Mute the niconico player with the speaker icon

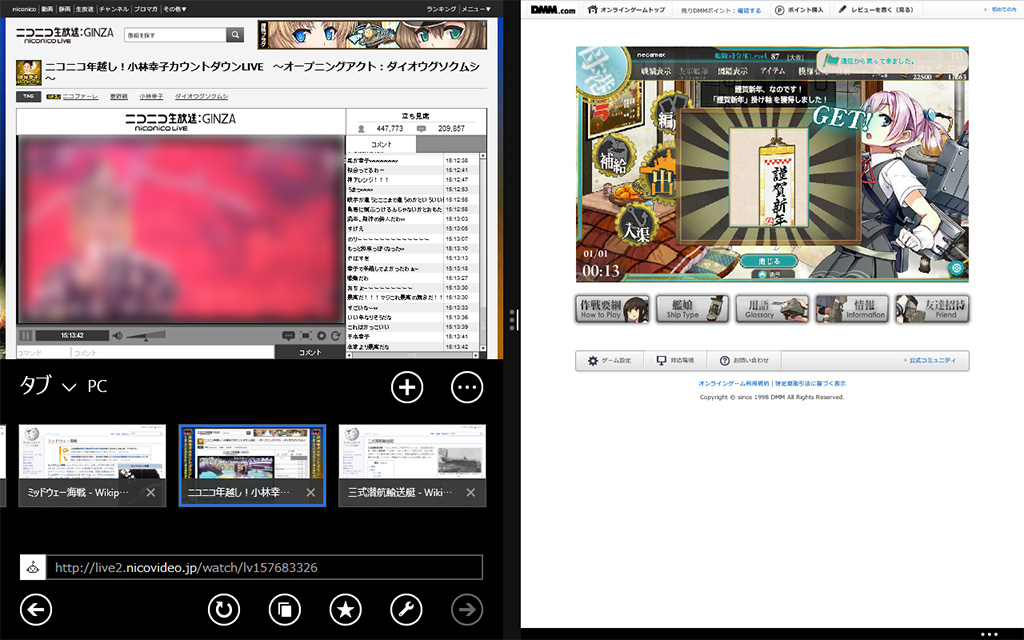click(x=118, y=336)
